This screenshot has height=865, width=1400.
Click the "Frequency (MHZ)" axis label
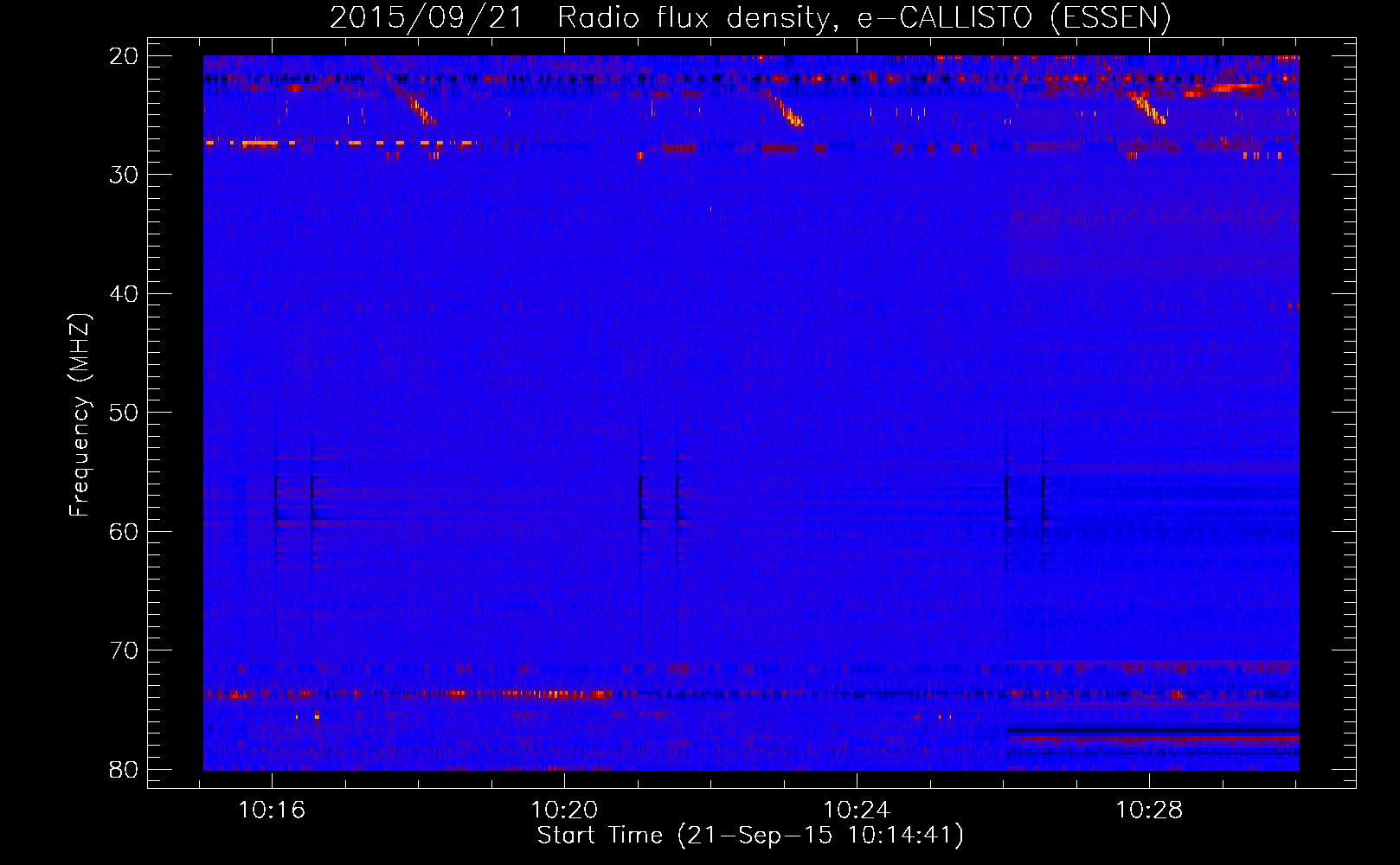(x=80, y=415)
